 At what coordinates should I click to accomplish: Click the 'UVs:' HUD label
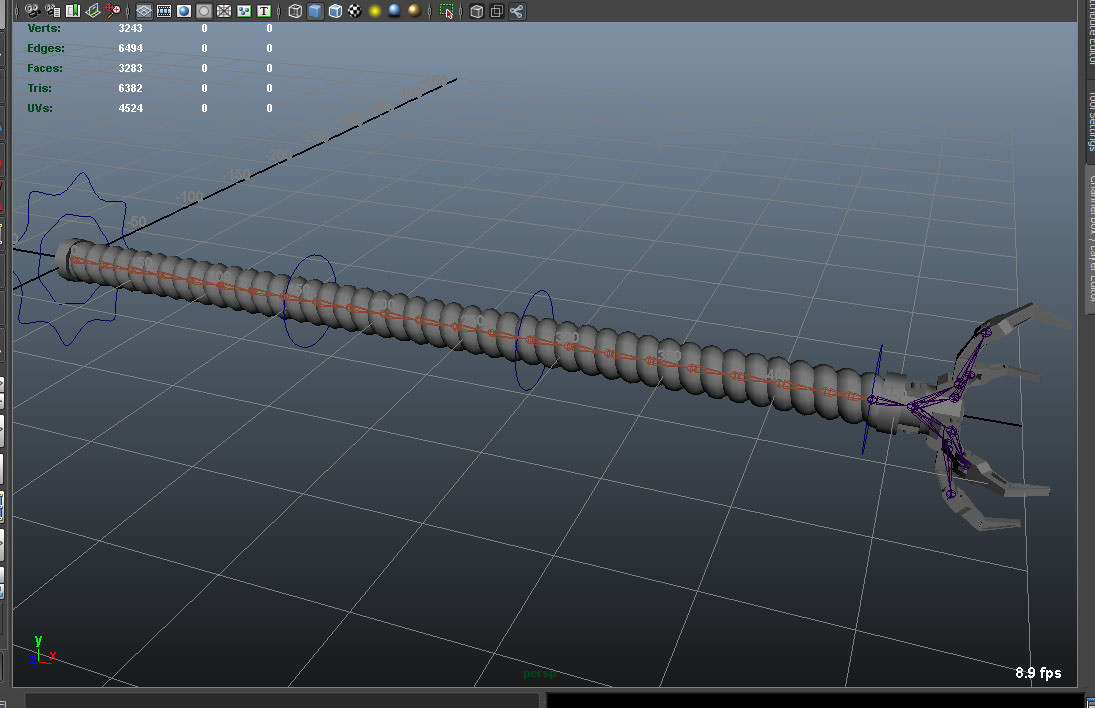(40, 108)
